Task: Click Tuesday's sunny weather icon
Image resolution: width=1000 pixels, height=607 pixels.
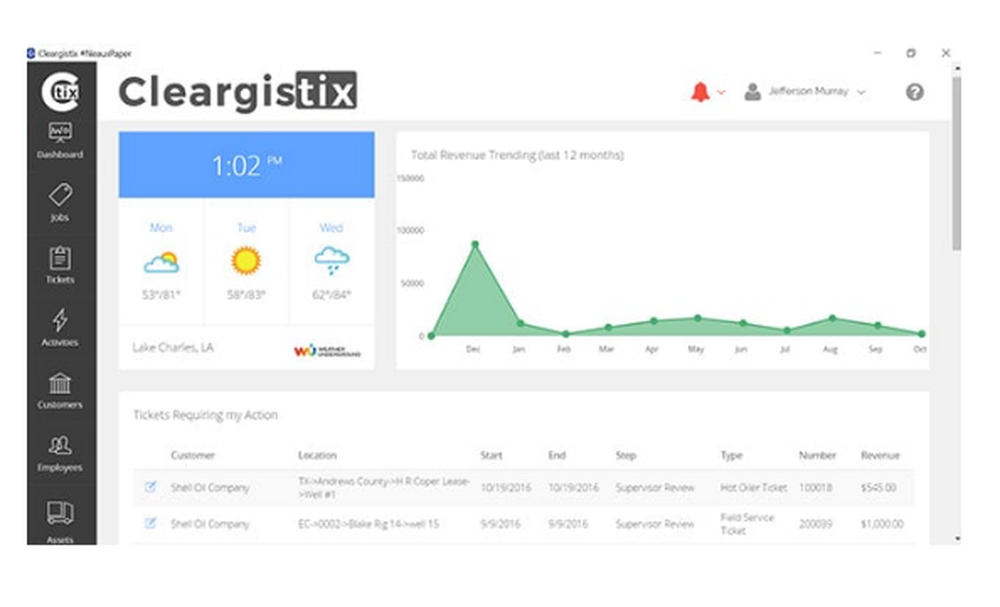Action: tap(246, 261)
